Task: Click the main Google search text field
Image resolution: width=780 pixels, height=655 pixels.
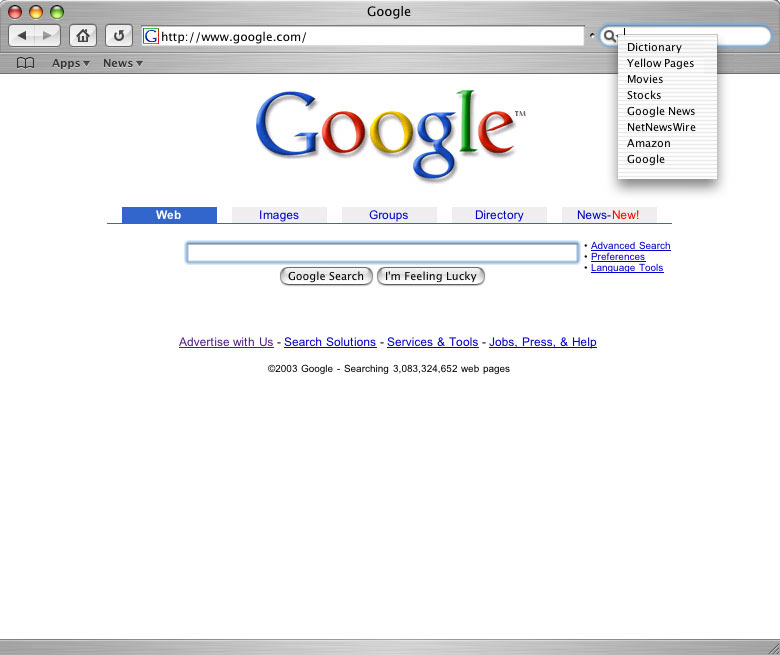Action: tap(382, 253)
